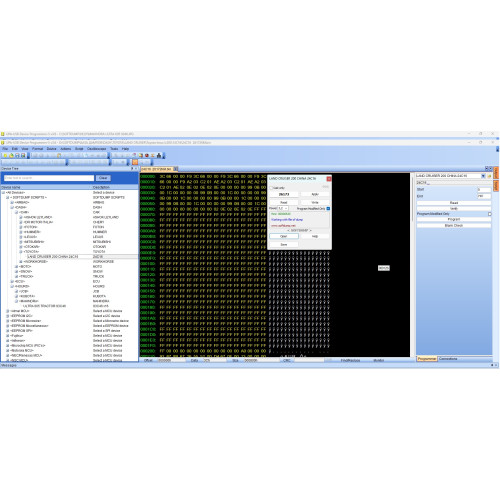Expand the <TRUCK> tree node
This screenshot has width=500, height=500.
coord(16,276)
